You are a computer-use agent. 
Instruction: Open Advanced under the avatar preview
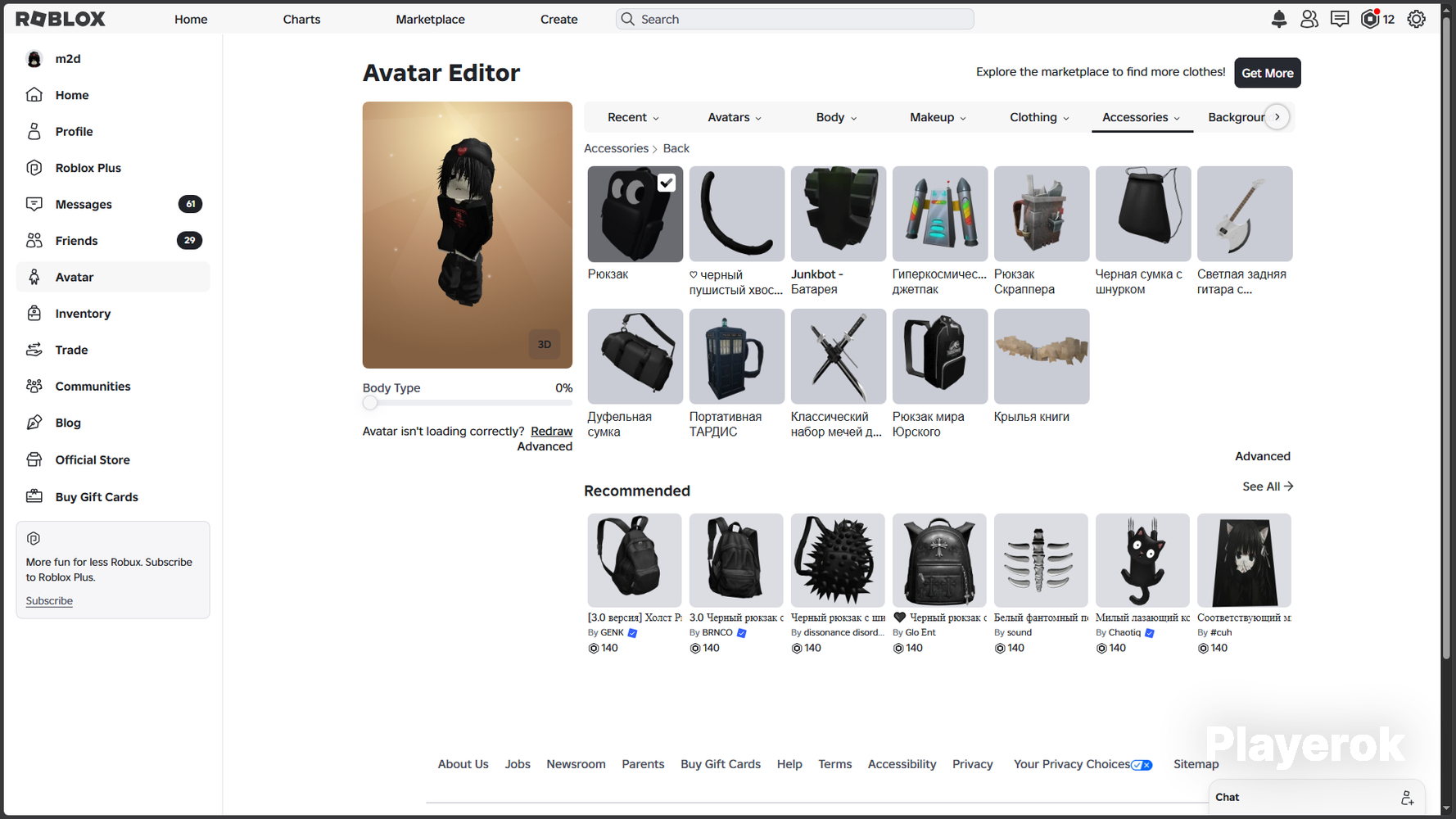[545, 446]
